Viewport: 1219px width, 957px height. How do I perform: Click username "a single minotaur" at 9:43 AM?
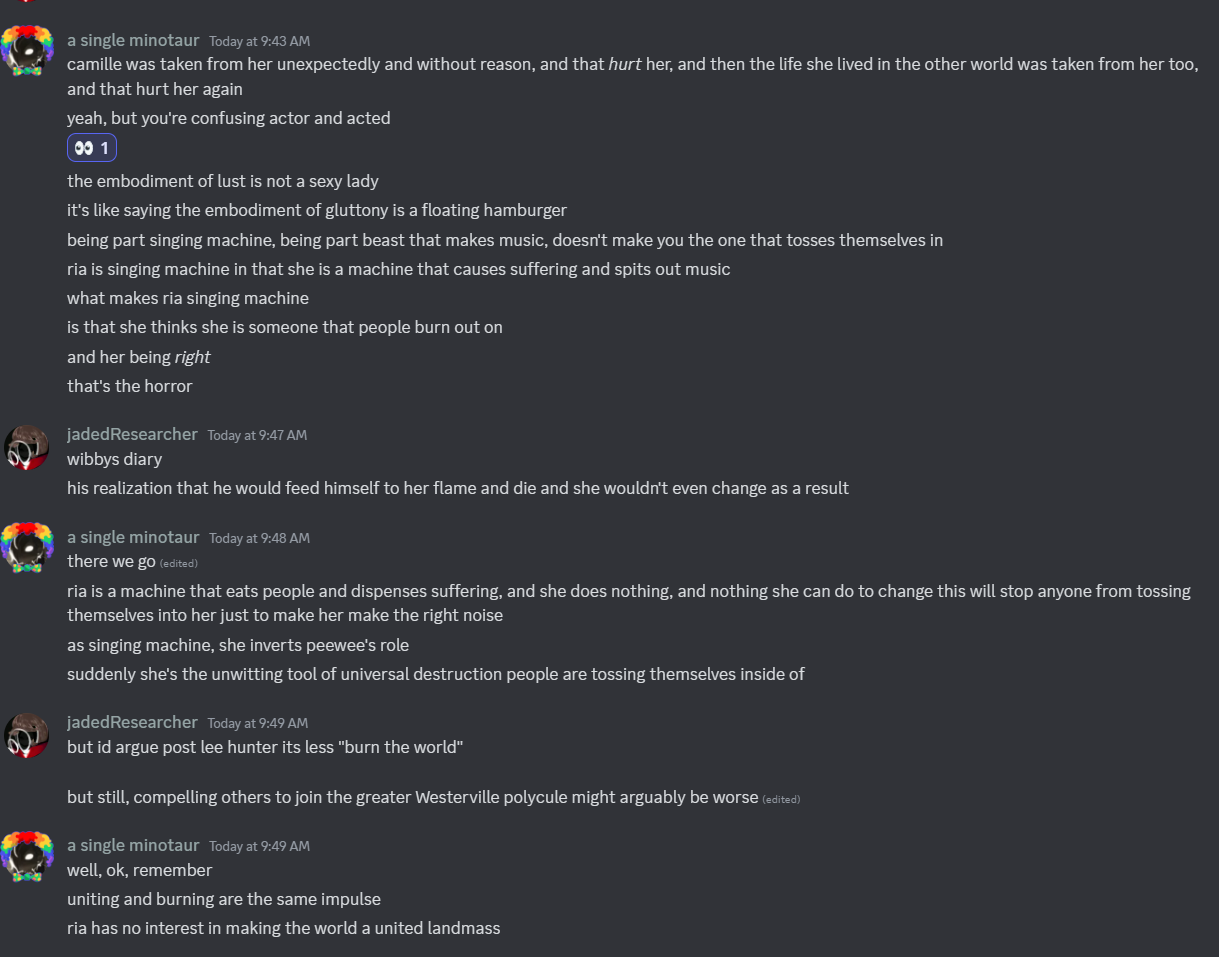pyautogui.click(x=133, y=40)
